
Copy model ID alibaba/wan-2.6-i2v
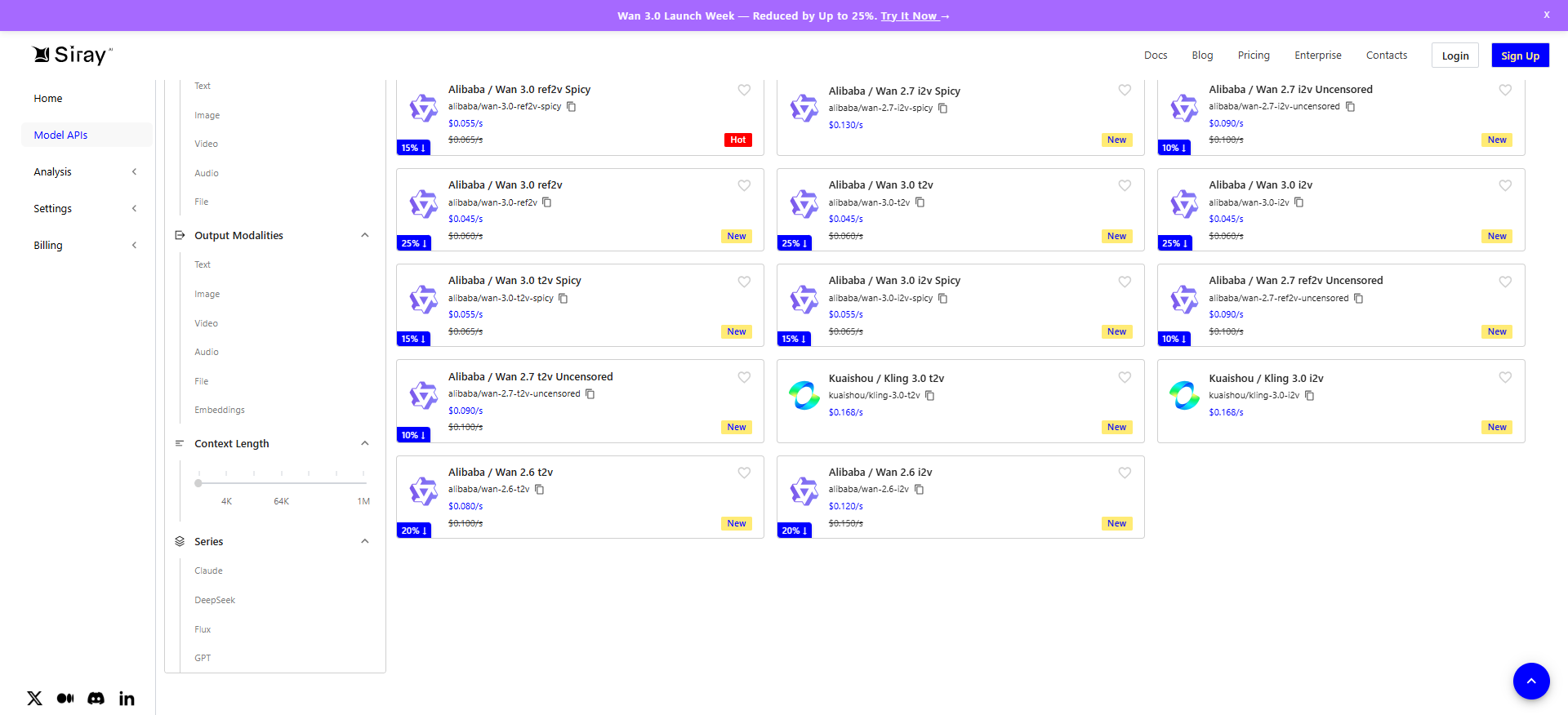[x=919, y=489]
